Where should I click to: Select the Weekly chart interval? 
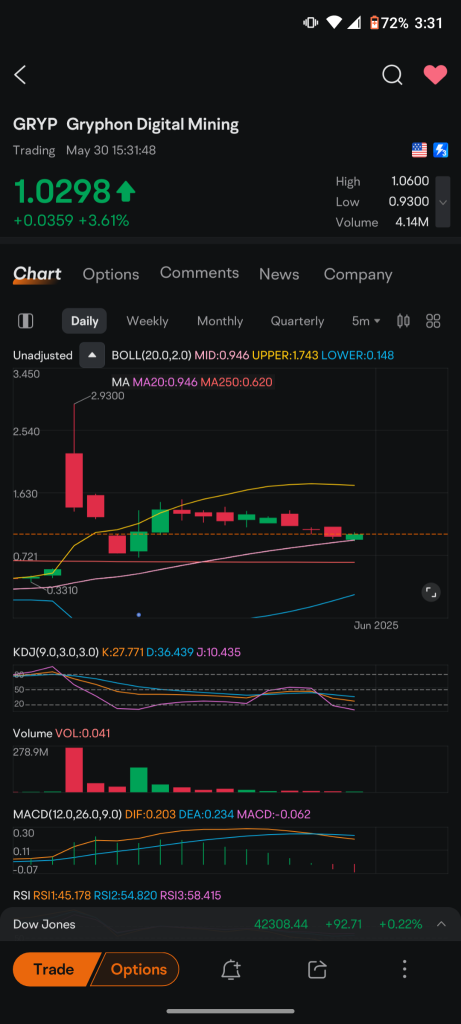tap(147, 321)
